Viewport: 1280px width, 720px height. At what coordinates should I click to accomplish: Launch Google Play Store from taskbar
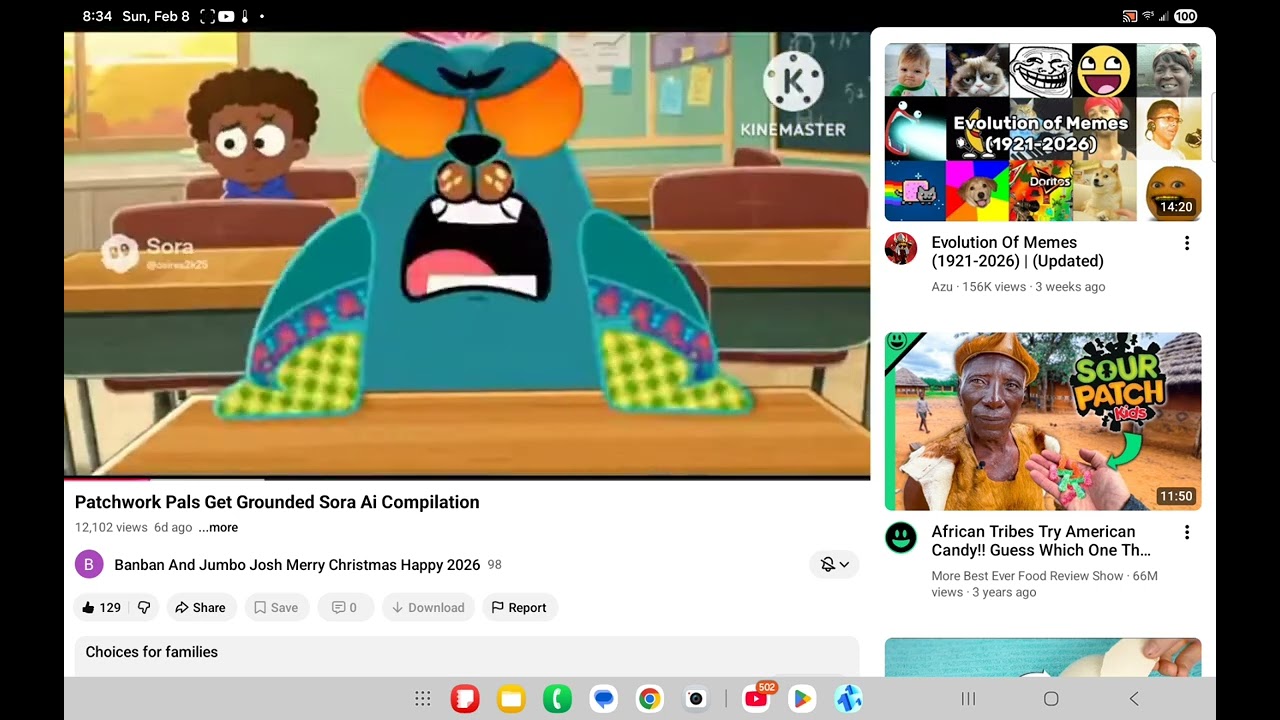(x=801, y=699)
